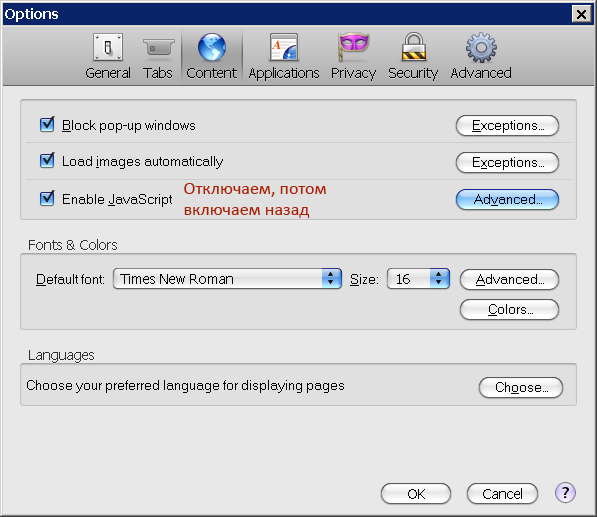Uncheck Block pop-up windows checkbox
Viewport: 597px width, 517px height.
click(x=47, y=124)
